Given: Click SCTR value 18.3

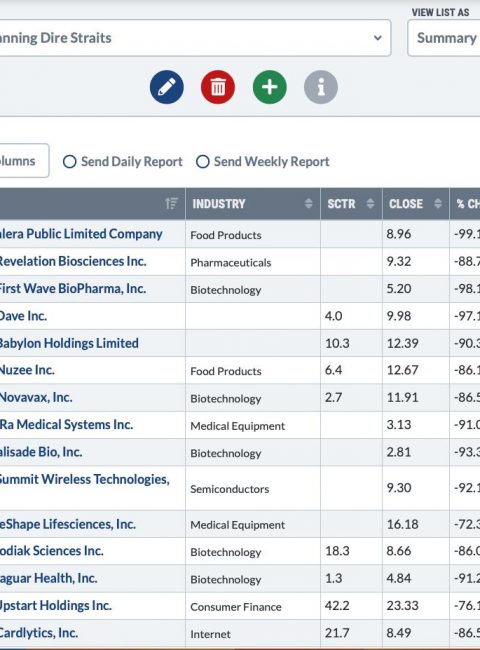Looking at the screenshot, I should pos(337,551).
